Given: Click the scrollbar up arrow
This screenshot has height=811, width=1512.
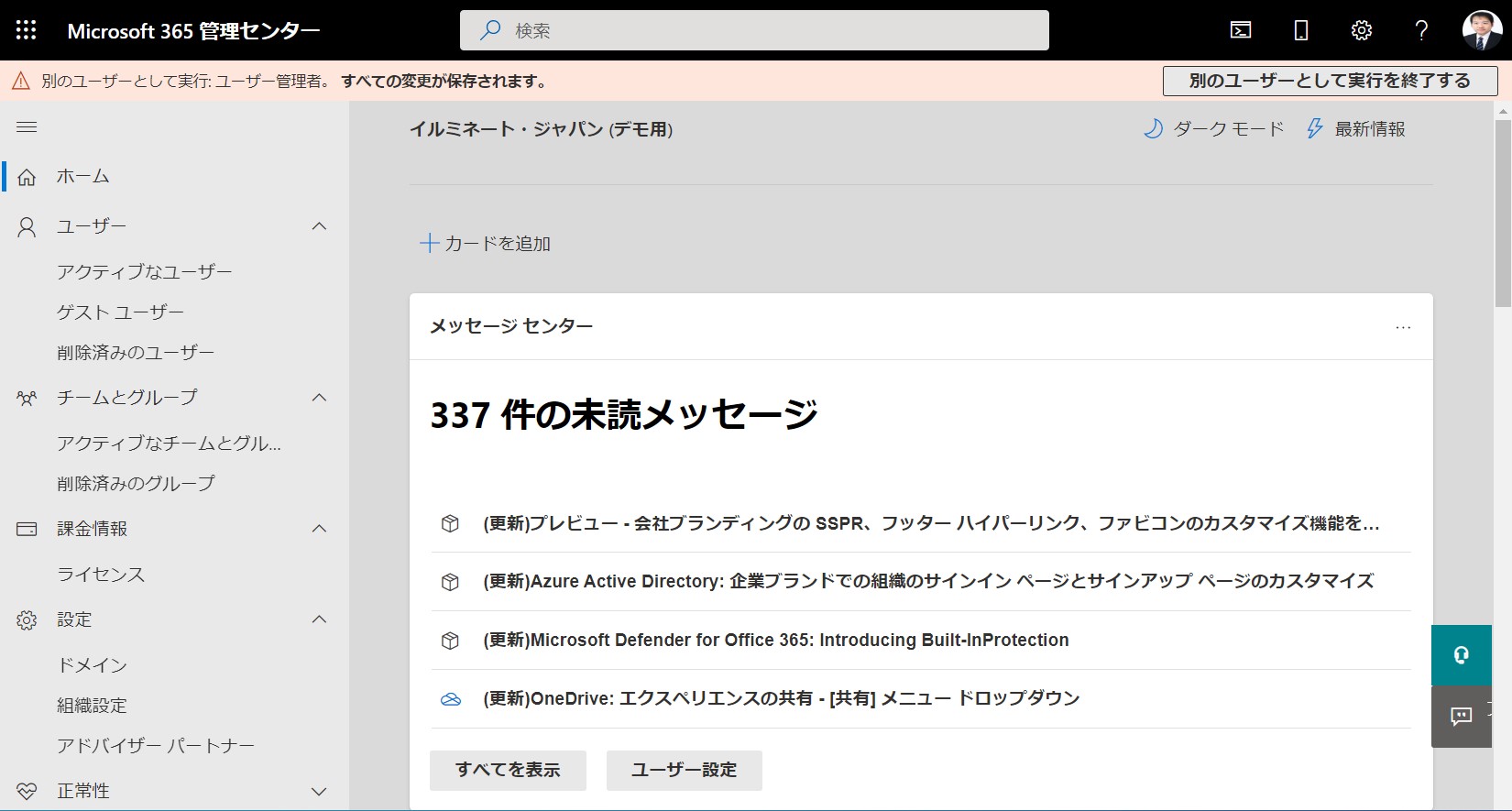Looking at the screenshot, I should click(x=1503, y=111).
